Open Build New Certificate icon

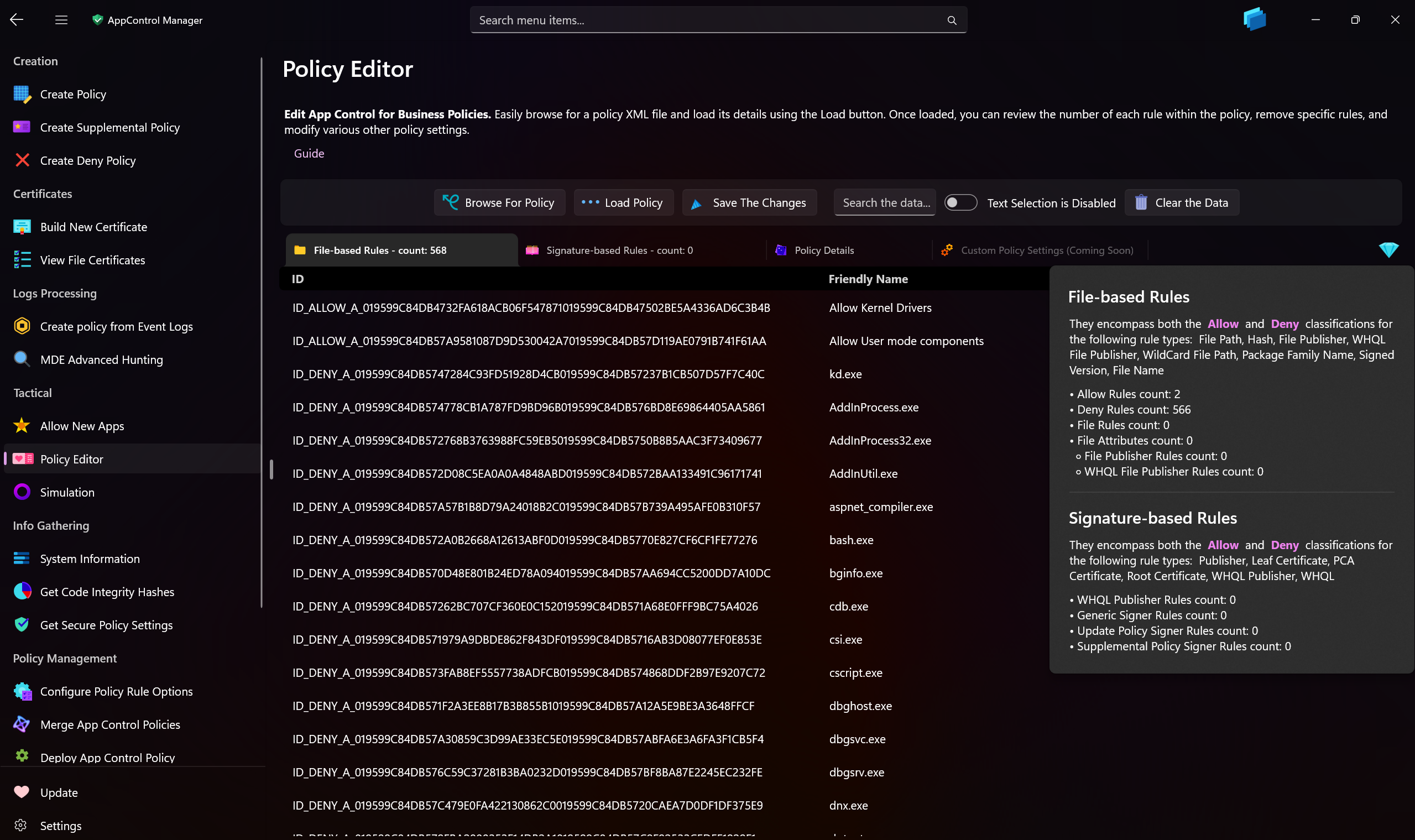coord(22,227)
